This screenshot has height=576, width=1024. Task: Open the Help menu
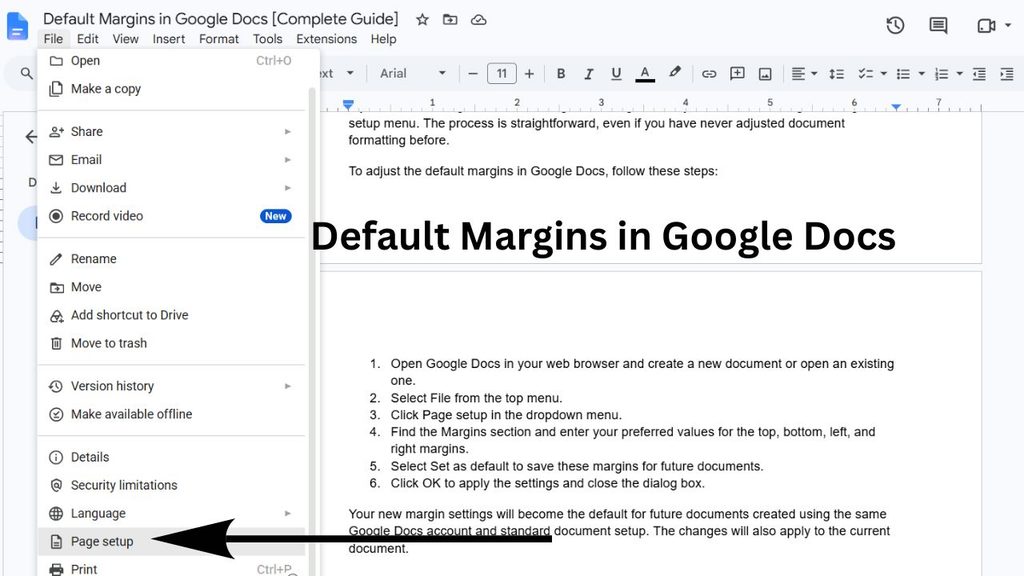[383, 39]
